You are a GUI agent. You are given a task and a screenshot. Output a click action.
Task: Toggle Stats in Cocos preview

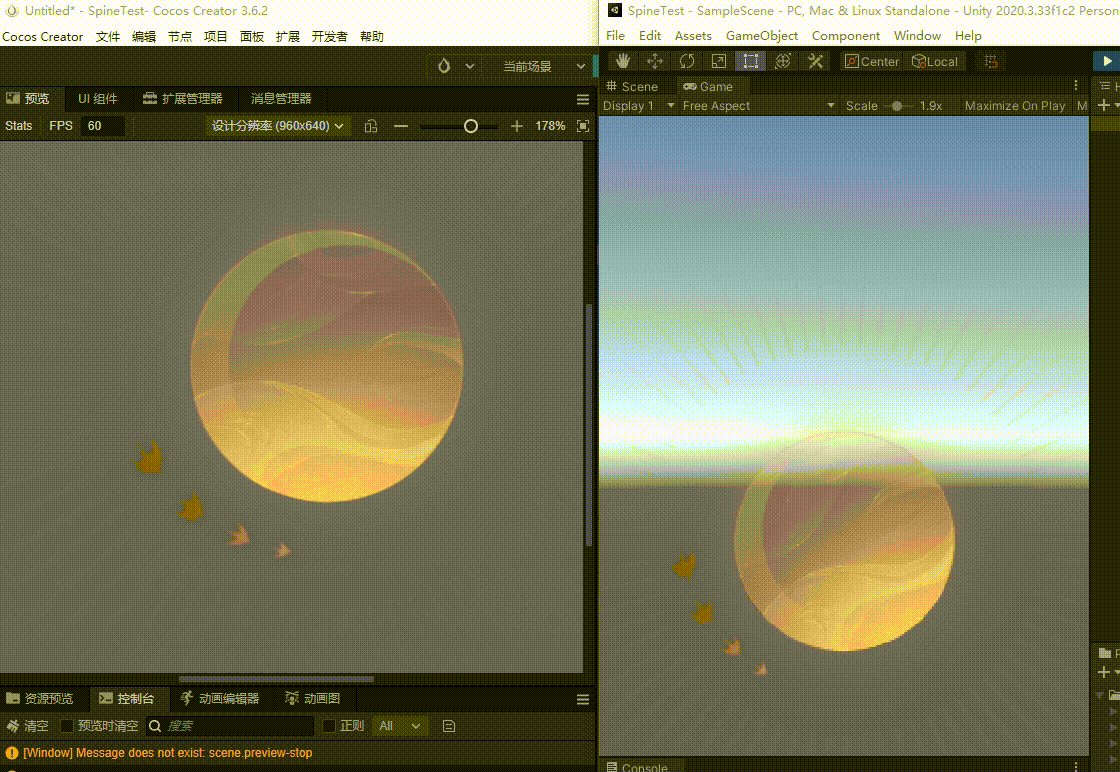click(19, 126)
